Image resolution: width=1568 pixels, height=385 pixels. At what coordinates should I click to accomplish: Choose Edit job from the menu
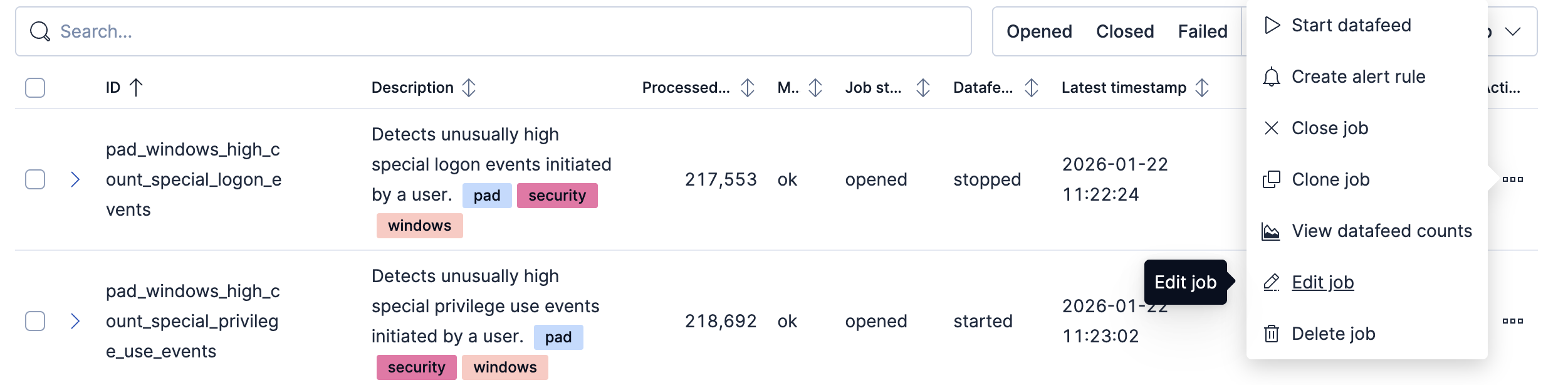(1323, 282)
